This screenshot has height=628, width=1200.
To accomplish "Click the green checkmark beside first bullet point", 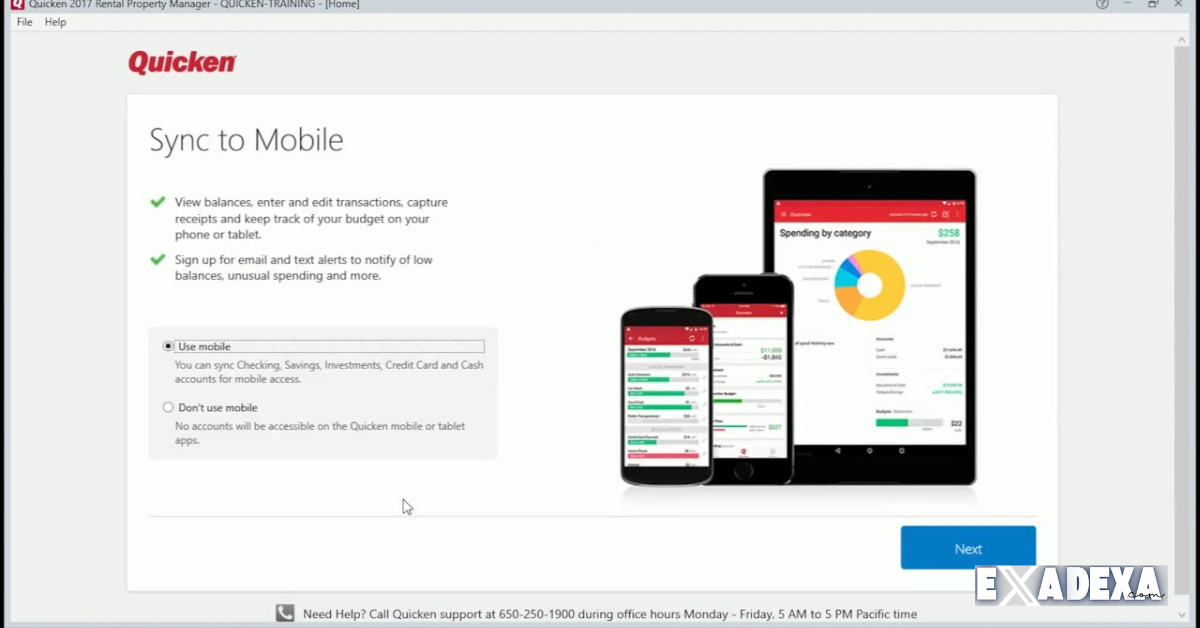I will pos(156,202).
